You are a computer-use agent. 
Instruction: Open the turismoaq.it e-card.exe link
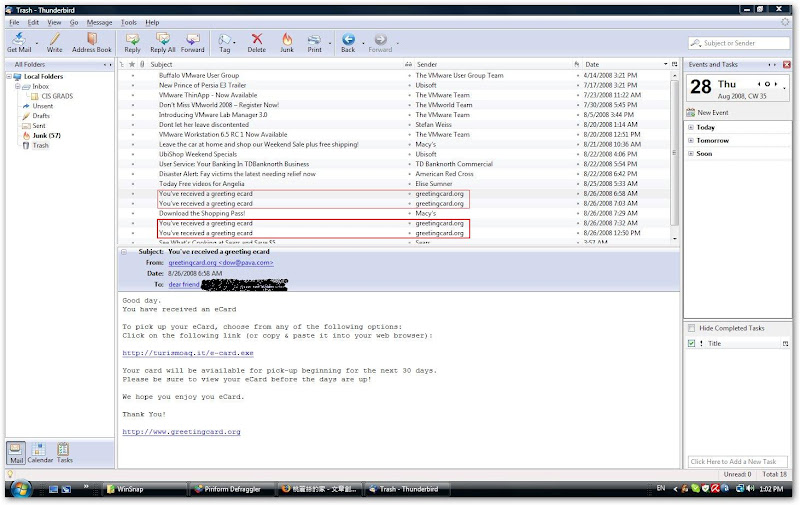[x=188, y=353]
